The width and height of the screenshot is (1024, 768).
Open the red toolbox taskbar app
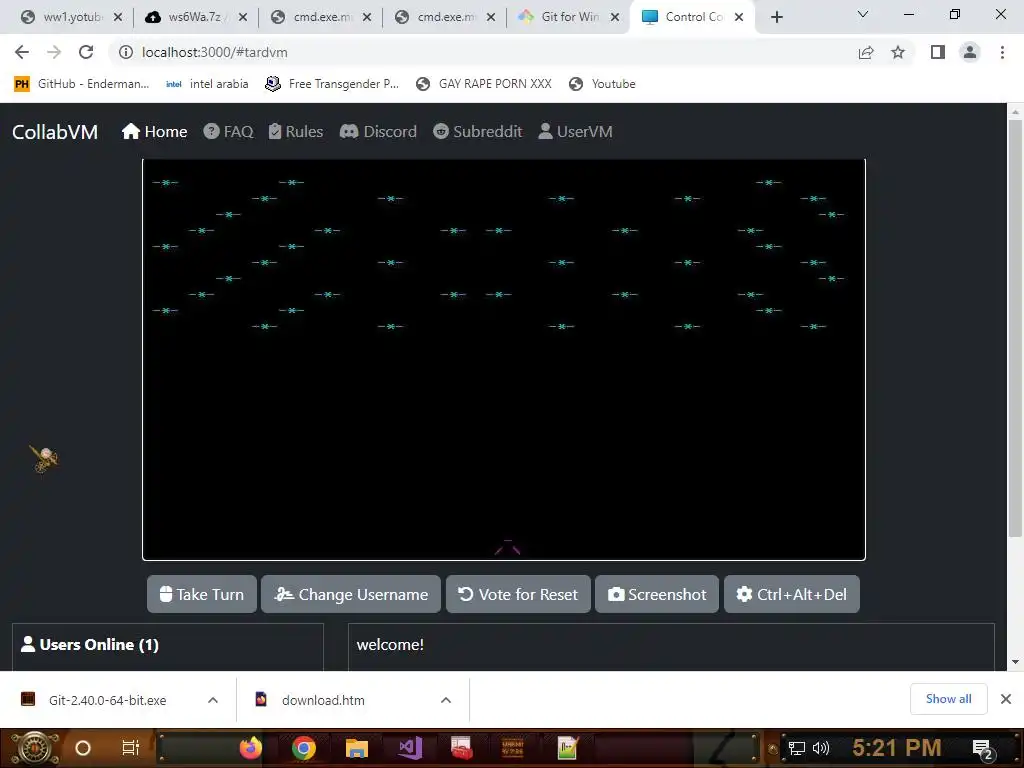point(462,748)
